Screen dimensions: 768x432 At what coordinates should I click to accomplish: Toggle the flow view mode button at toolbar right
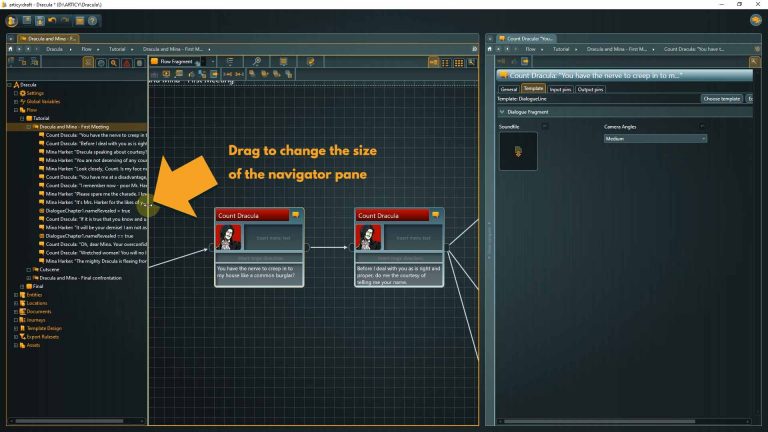(x=433, y=62)
